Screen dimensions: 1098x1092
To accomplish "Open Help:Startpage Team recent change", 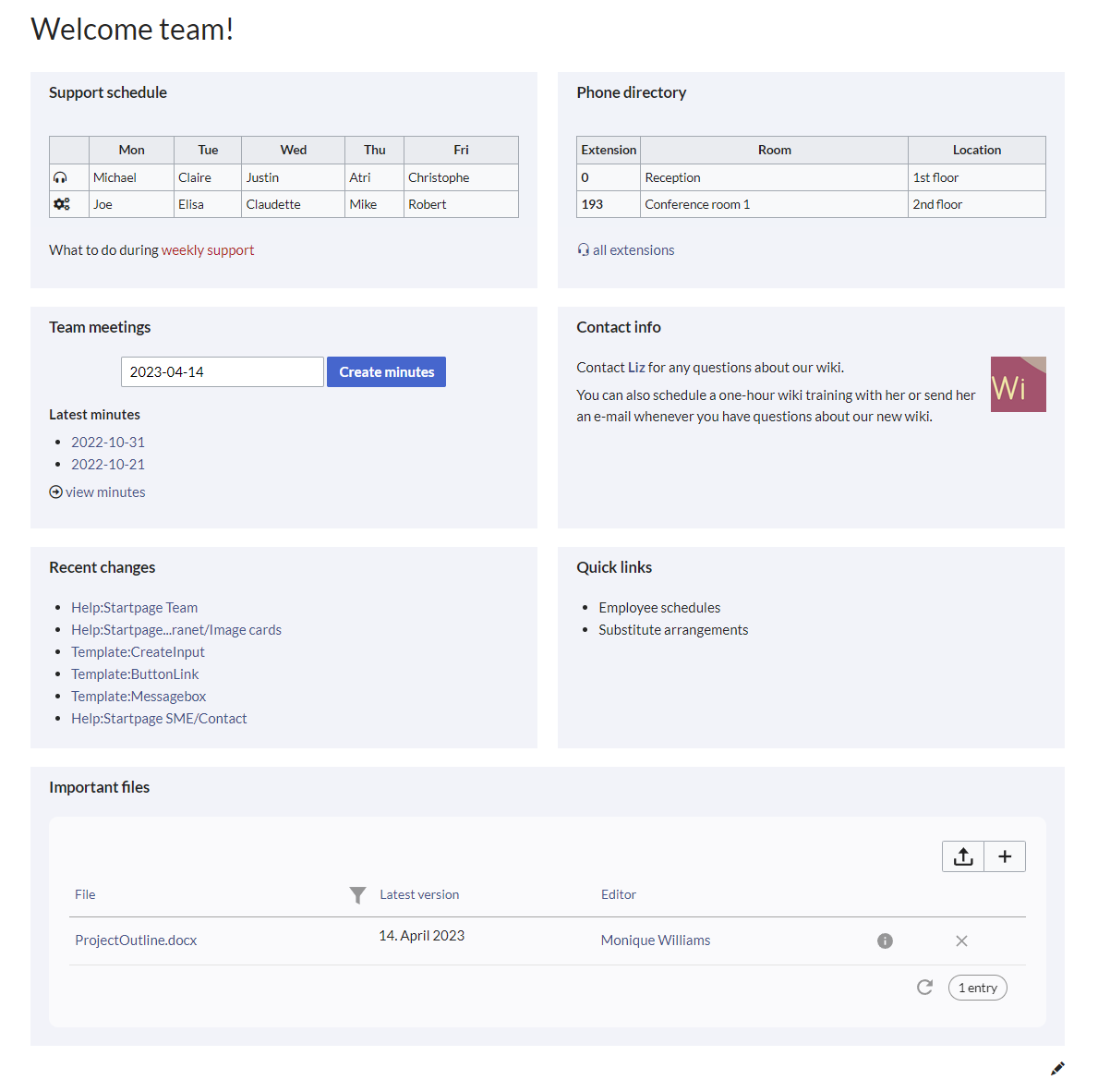I will pos(135,608).
